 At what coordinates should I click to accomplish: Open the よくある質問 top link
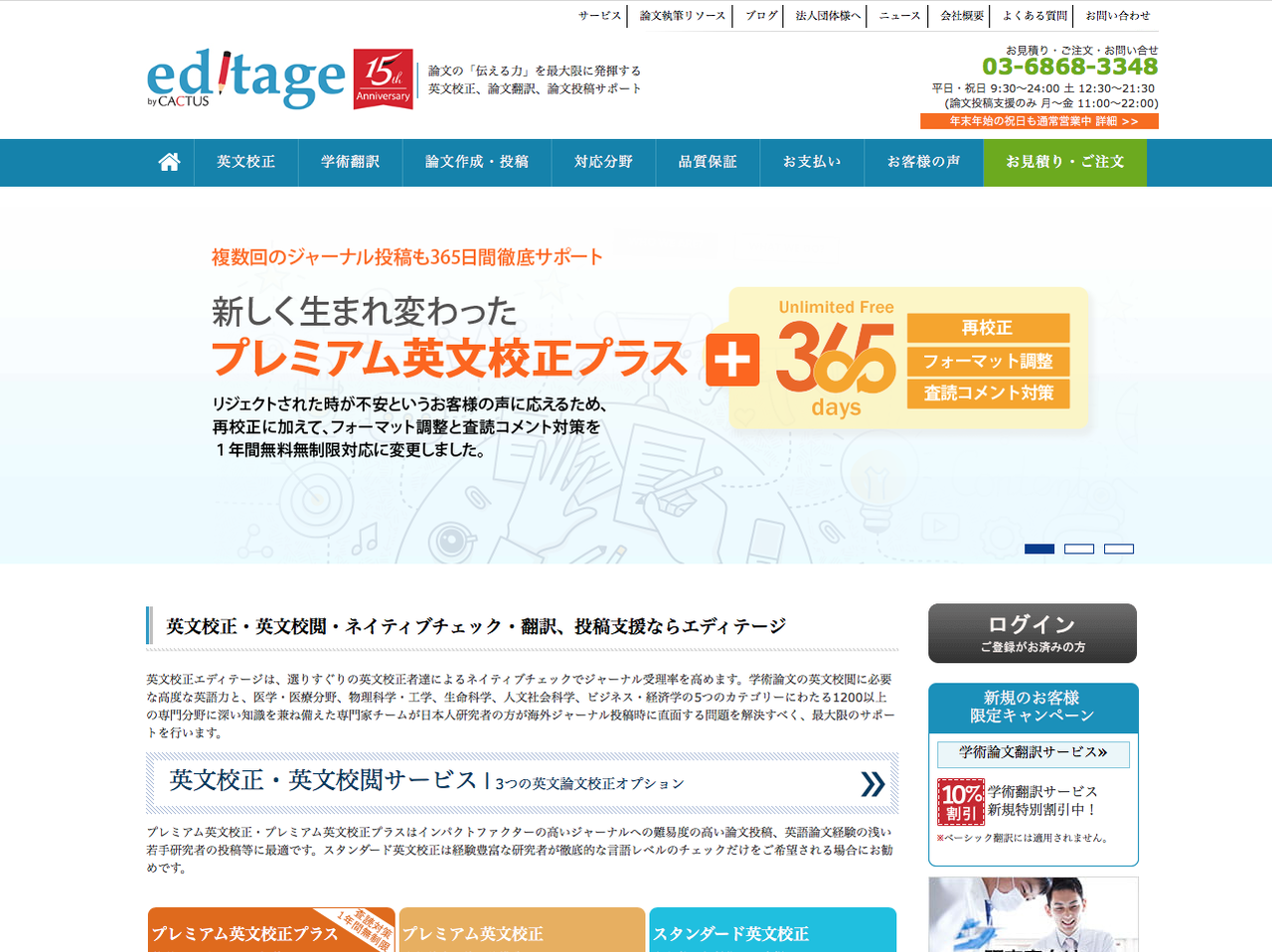[x=1034, y=16]
